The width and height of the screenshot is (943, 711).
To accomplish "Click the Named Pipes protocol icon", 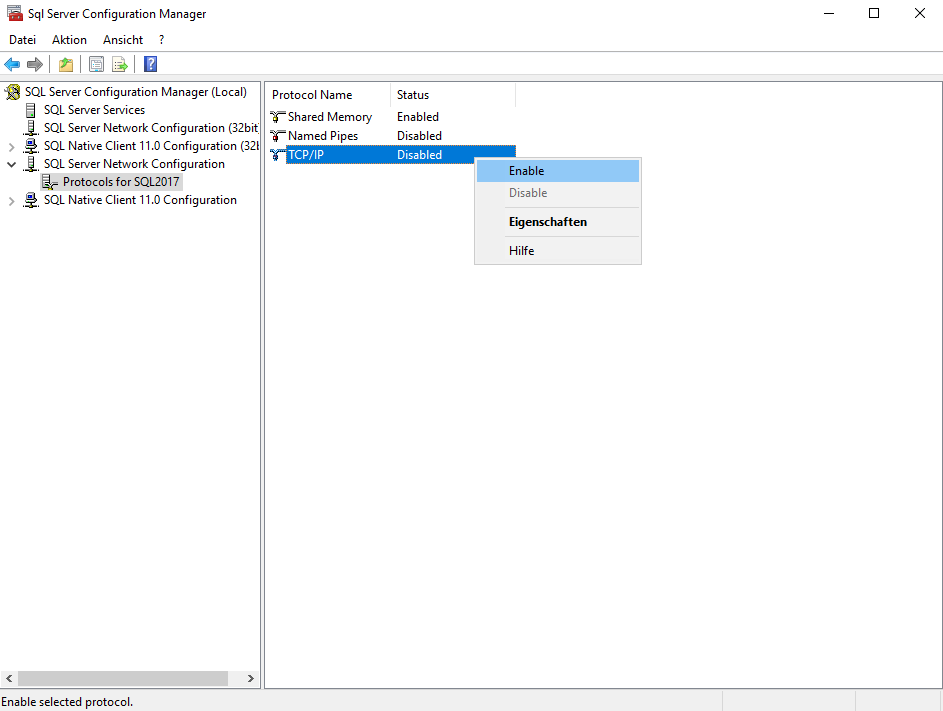I will [x=277, y=136].
